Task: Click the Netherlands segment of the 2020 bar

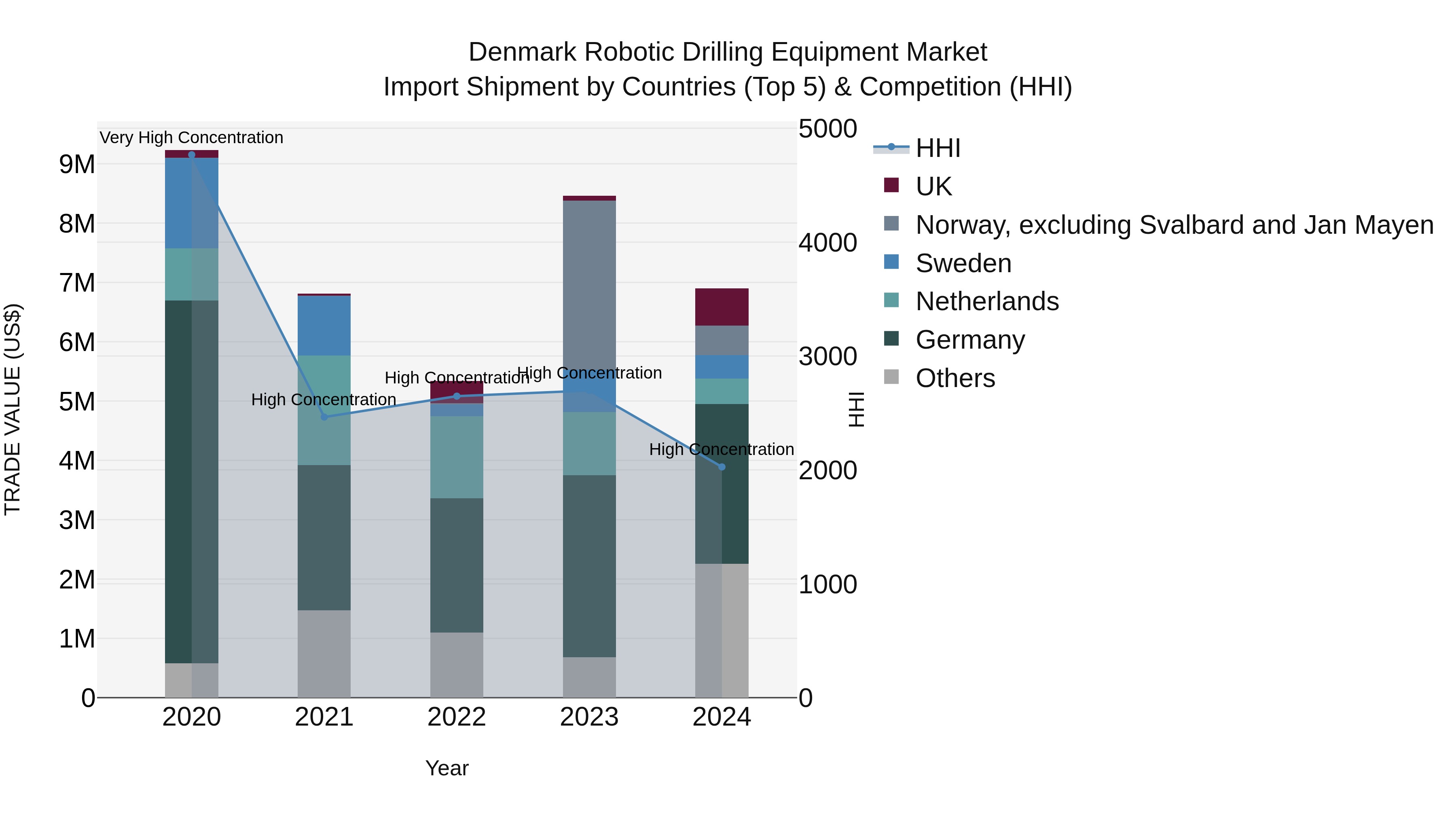Action: 192,275
